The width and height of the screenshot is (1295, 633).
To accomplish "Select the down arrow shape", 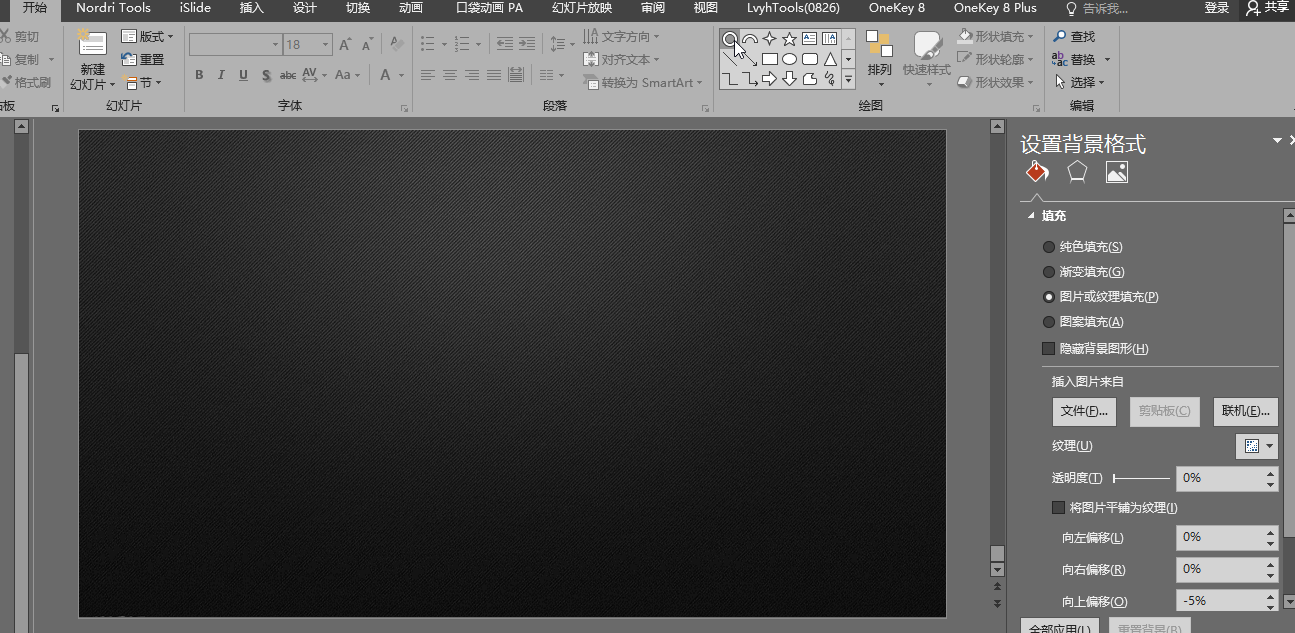I will (790, 79).
